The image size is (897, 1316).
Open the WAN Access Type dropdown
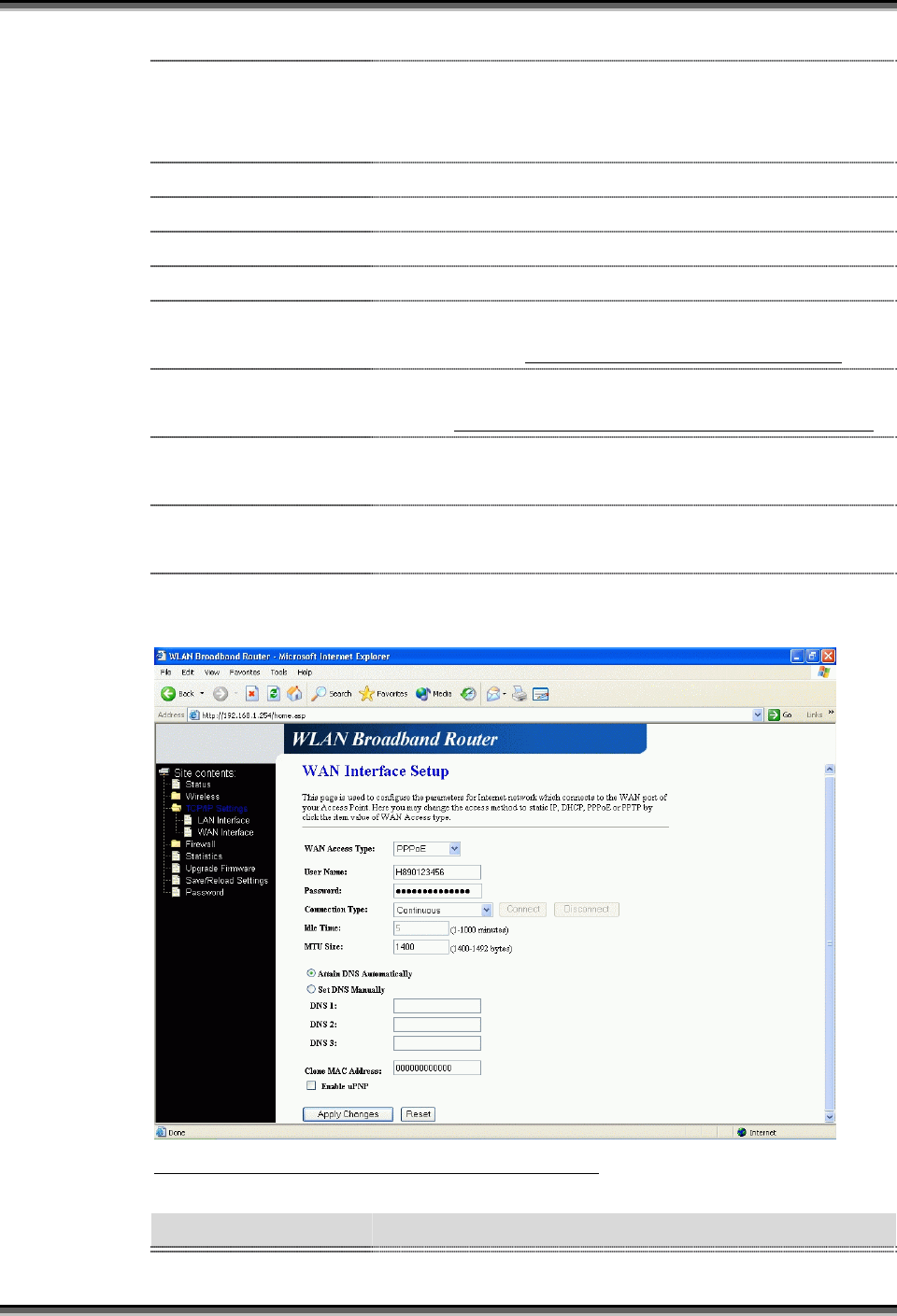coord(427,849)
